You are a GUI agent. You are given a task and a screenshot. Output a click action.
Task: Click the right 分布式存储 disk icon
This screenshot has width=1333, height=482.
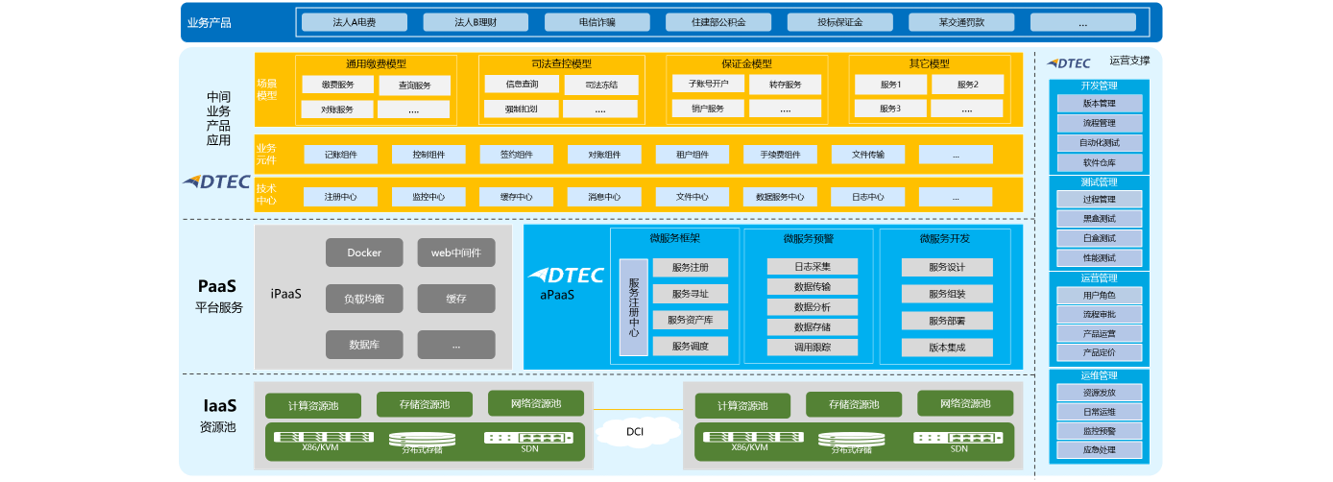pos(852,438)
